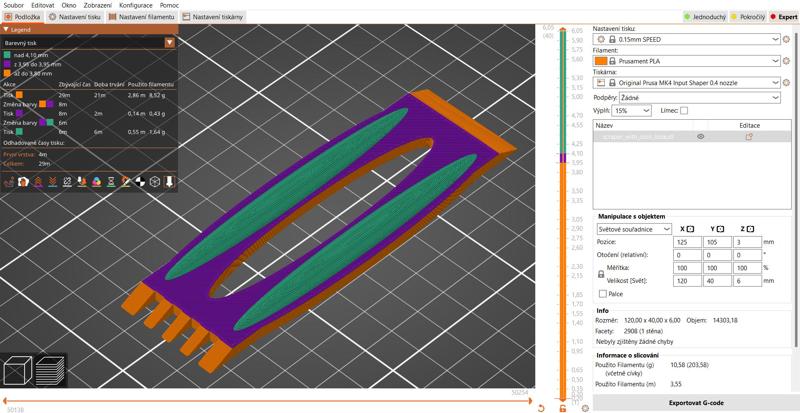
Task: Open the Výplň 15% dropdown
Action: [631, 110]
